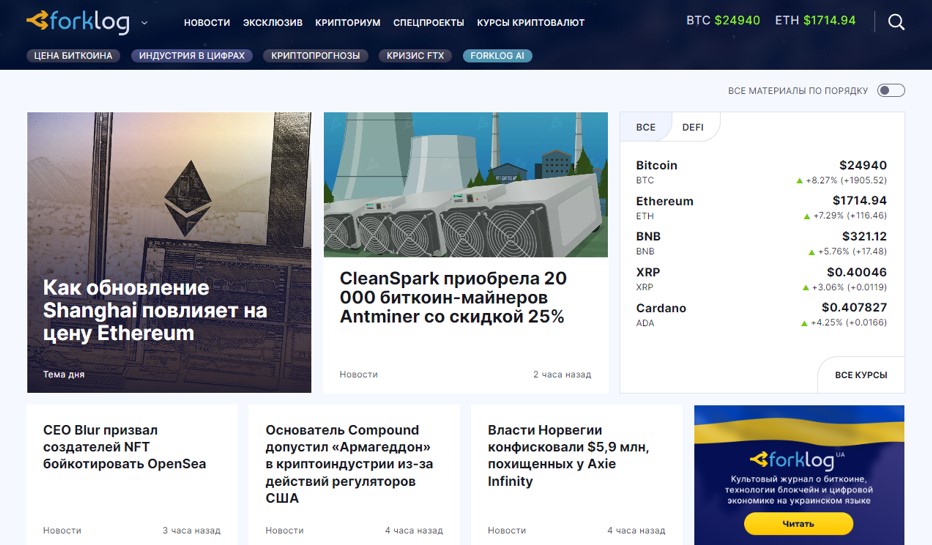Open CleanSpark Antminer article headline
The width and height of the screenshot is (932, 545).
point(453,297)
